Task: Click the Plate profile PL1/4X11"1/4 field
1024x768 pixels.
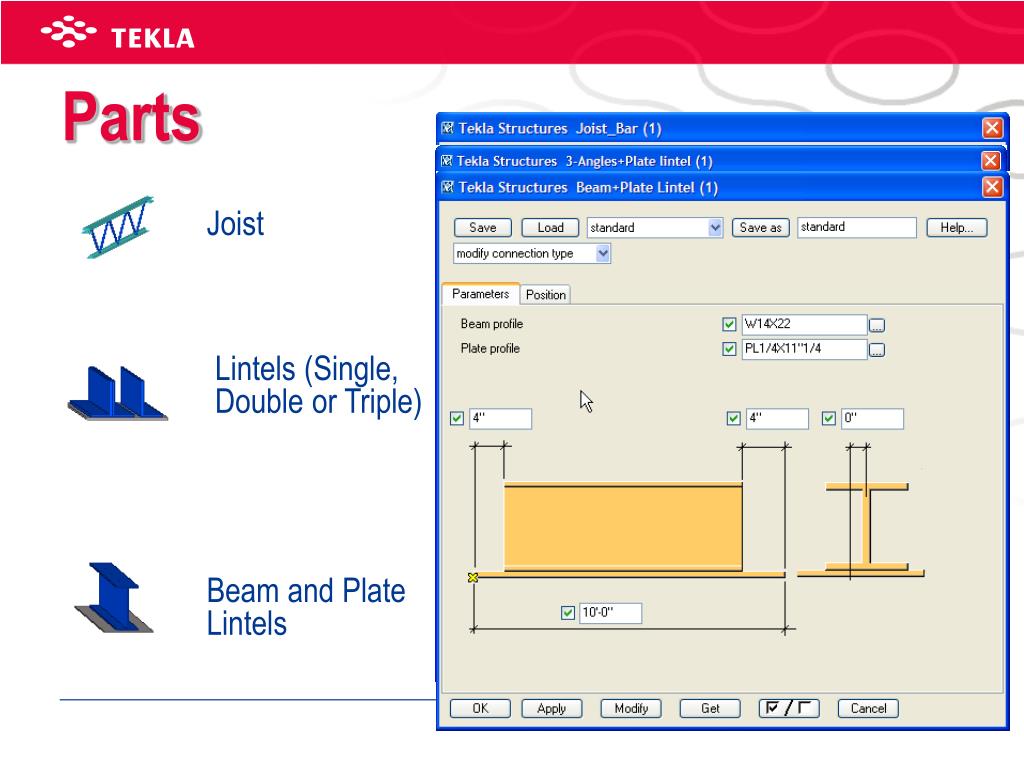Action: coord(805,349)
